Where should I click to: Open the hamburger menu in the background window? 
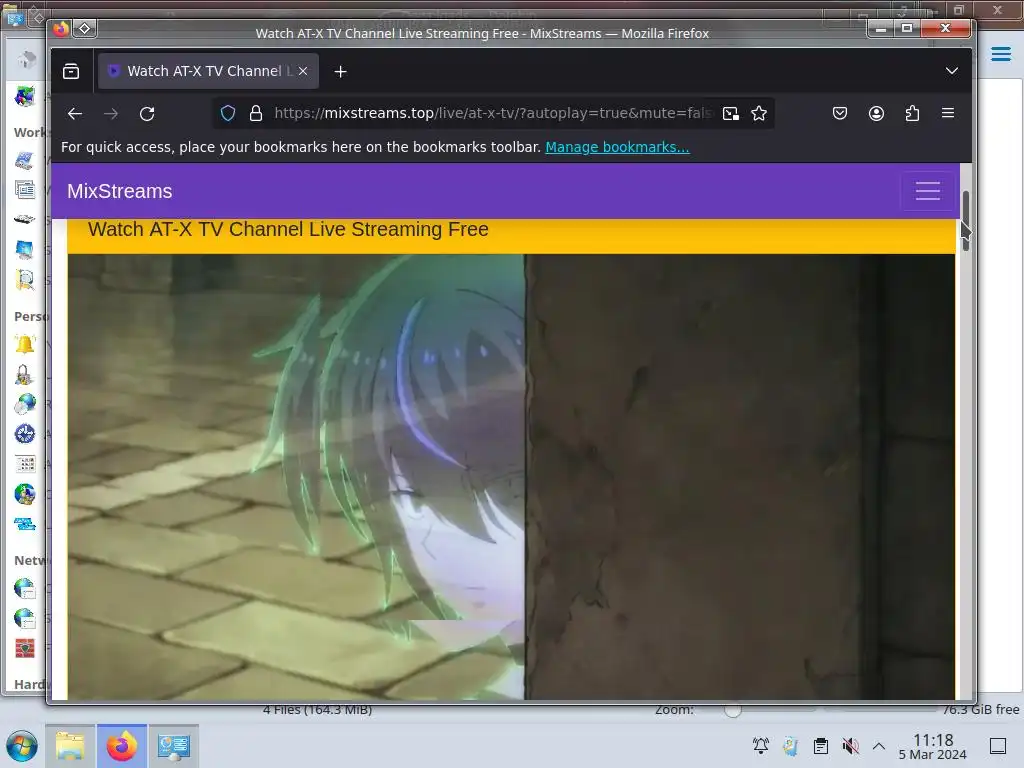click(x=1000, y=54)
